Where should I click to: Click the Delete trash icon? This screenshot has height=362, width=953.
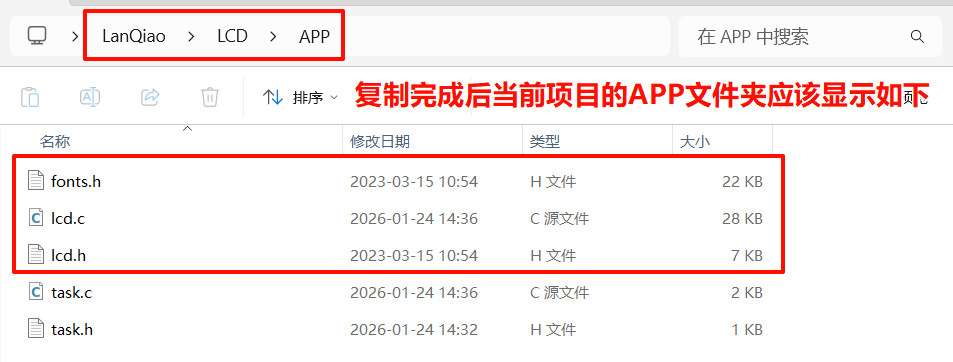pos(210,97)
